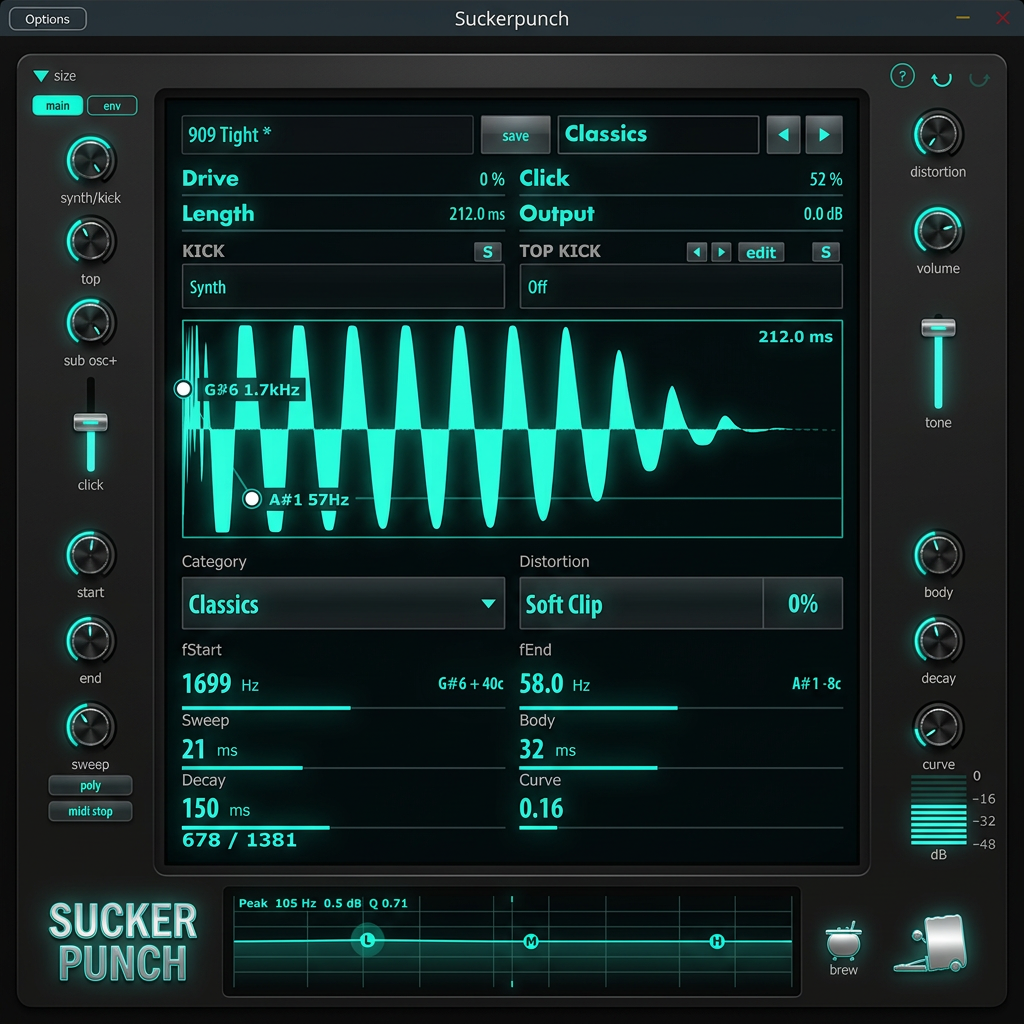
Task: Switch to the main tab
Action: [x=57, y=106]
